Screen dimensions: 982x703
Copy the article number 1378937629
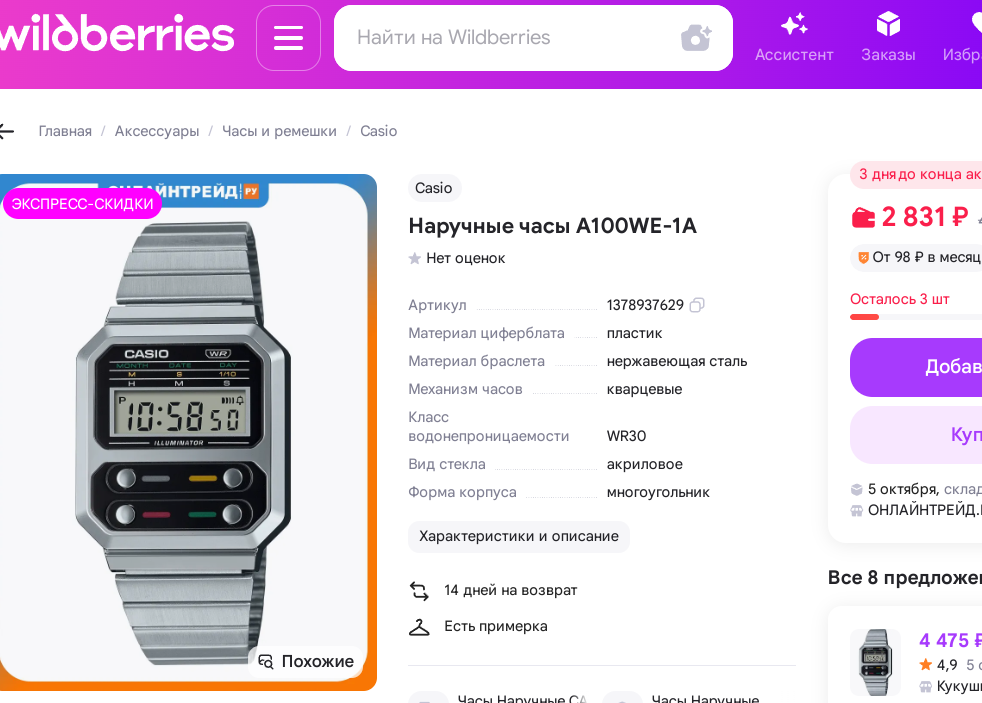[x=696, y=305]
